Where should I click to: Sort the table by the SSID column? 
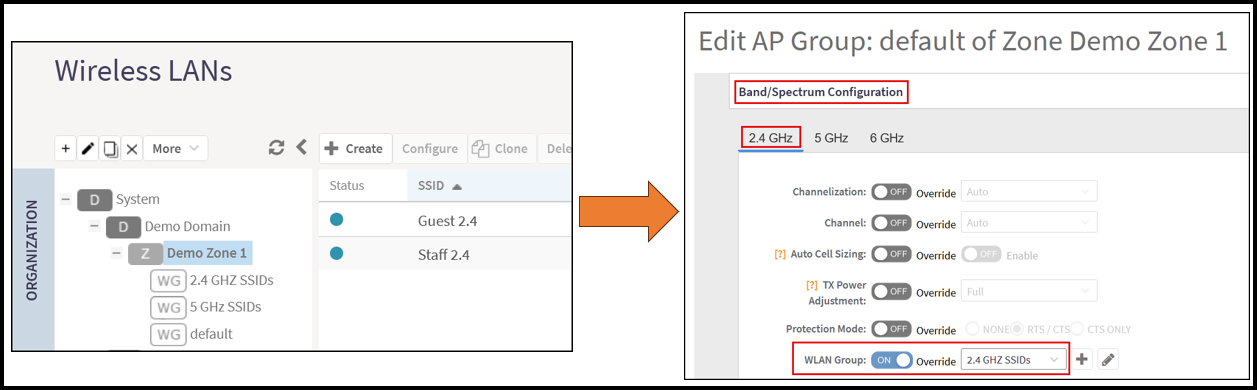coord(440,186)
